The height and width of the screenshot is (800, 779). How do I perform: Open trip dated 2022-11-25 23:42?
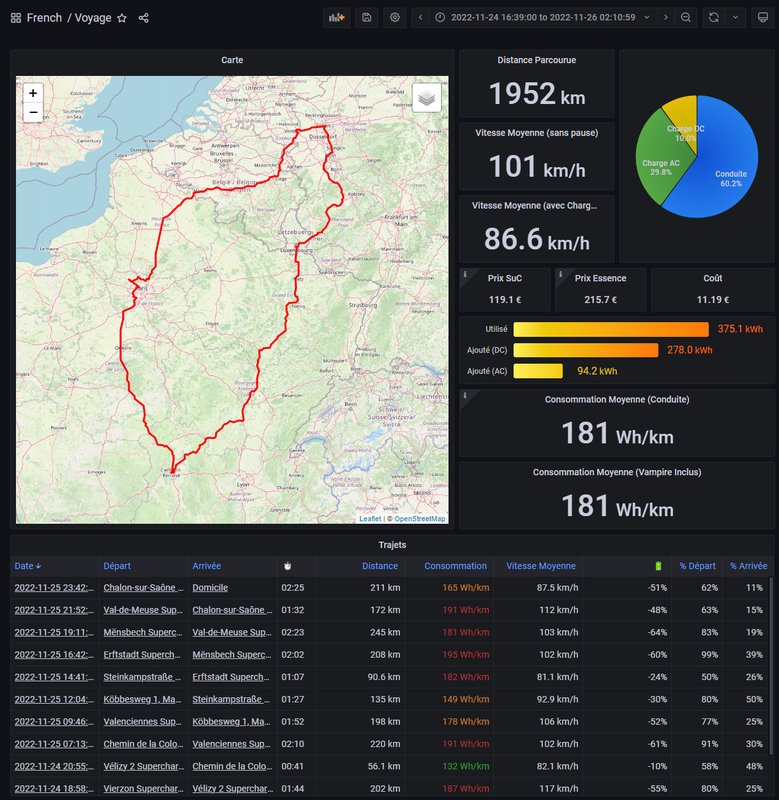tap(54, 588)
